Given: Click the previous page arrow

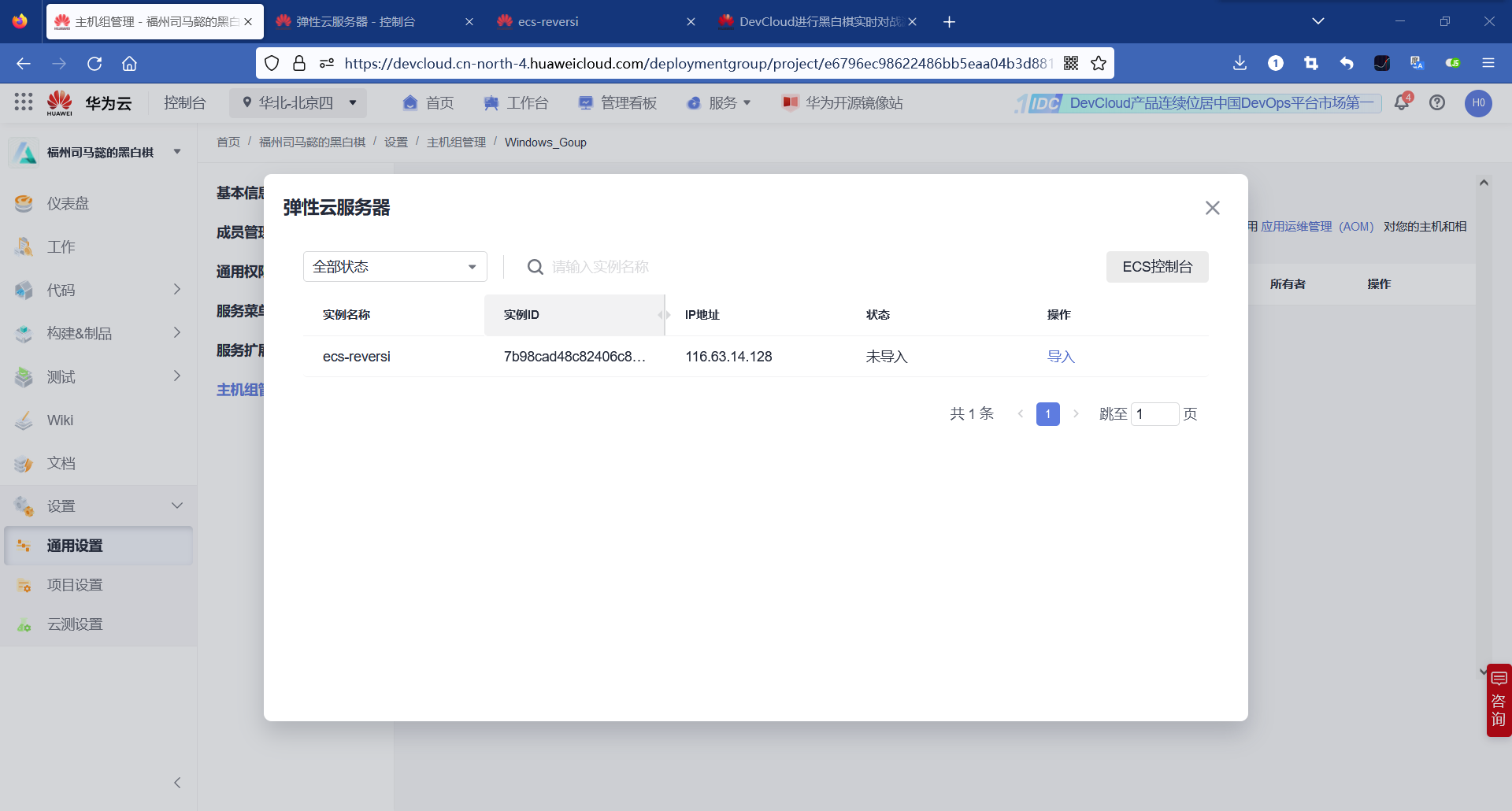Looking at the screenshot, I should [x=1021, y=414].
